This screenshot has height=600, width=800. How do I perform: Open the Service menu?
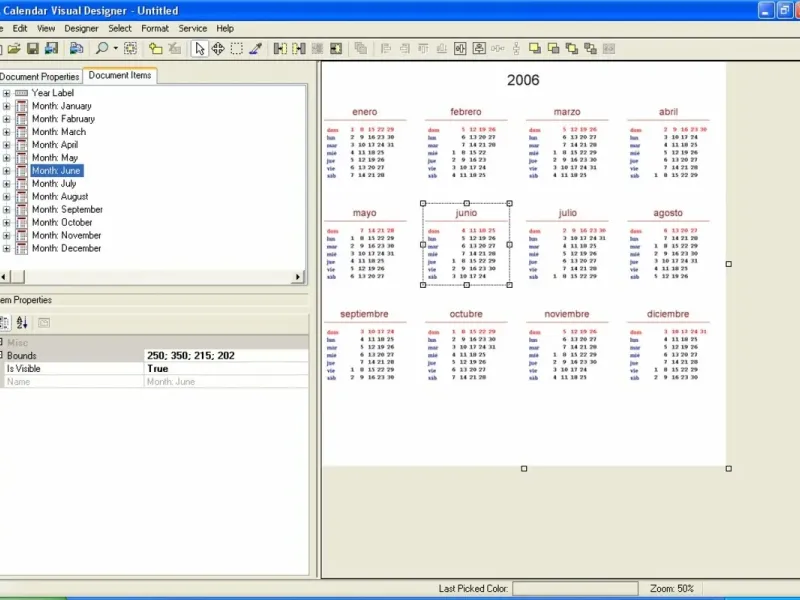[x=193, y=29]
